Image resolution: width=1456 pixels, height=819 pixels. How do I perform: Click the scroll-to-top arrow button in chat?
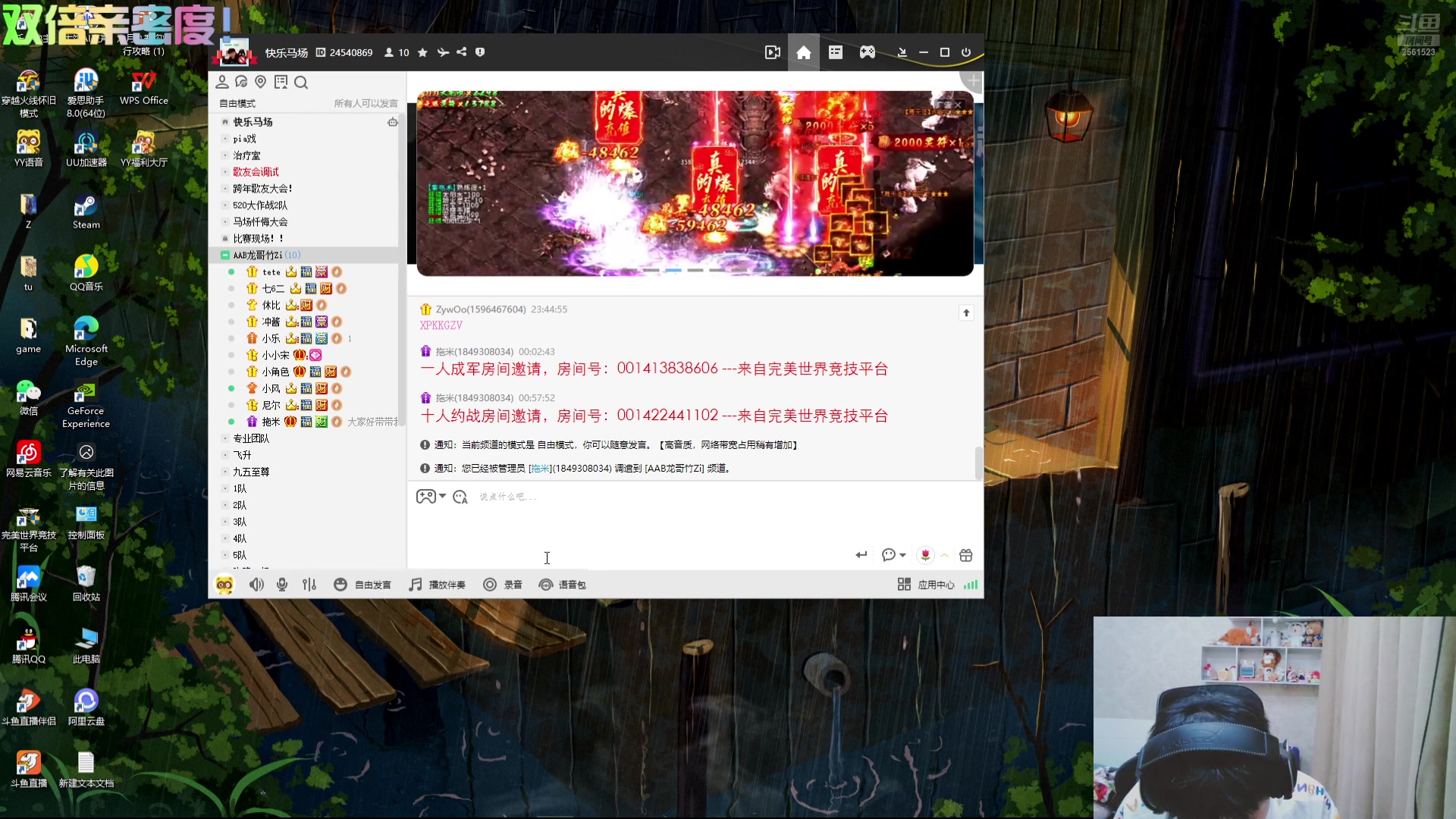966,312
